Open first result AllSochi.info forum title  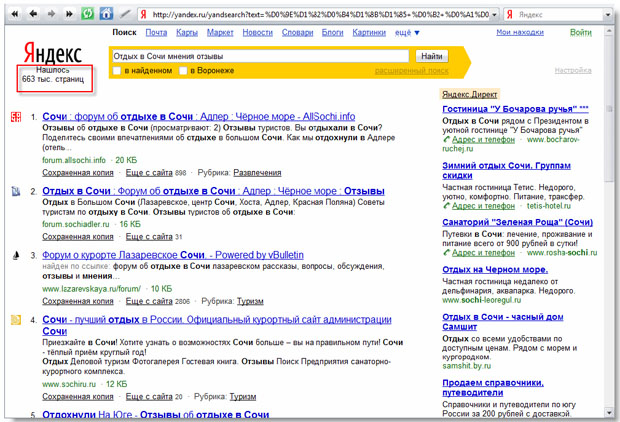coord(198,117)
